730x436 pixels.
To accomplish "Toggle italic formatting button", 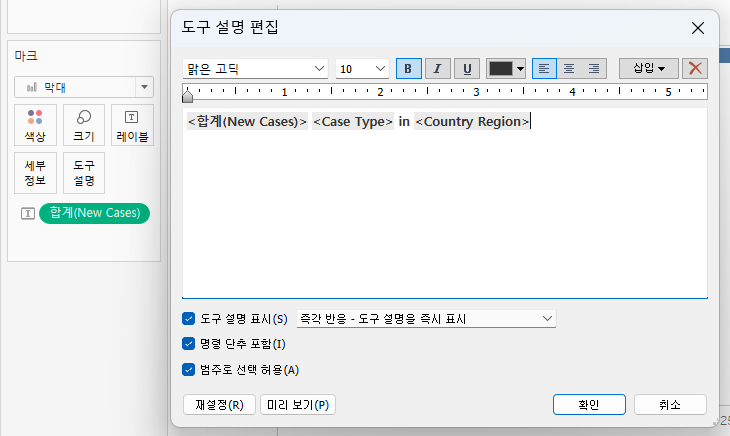I will pyautogui.click(x=437, y=69).
